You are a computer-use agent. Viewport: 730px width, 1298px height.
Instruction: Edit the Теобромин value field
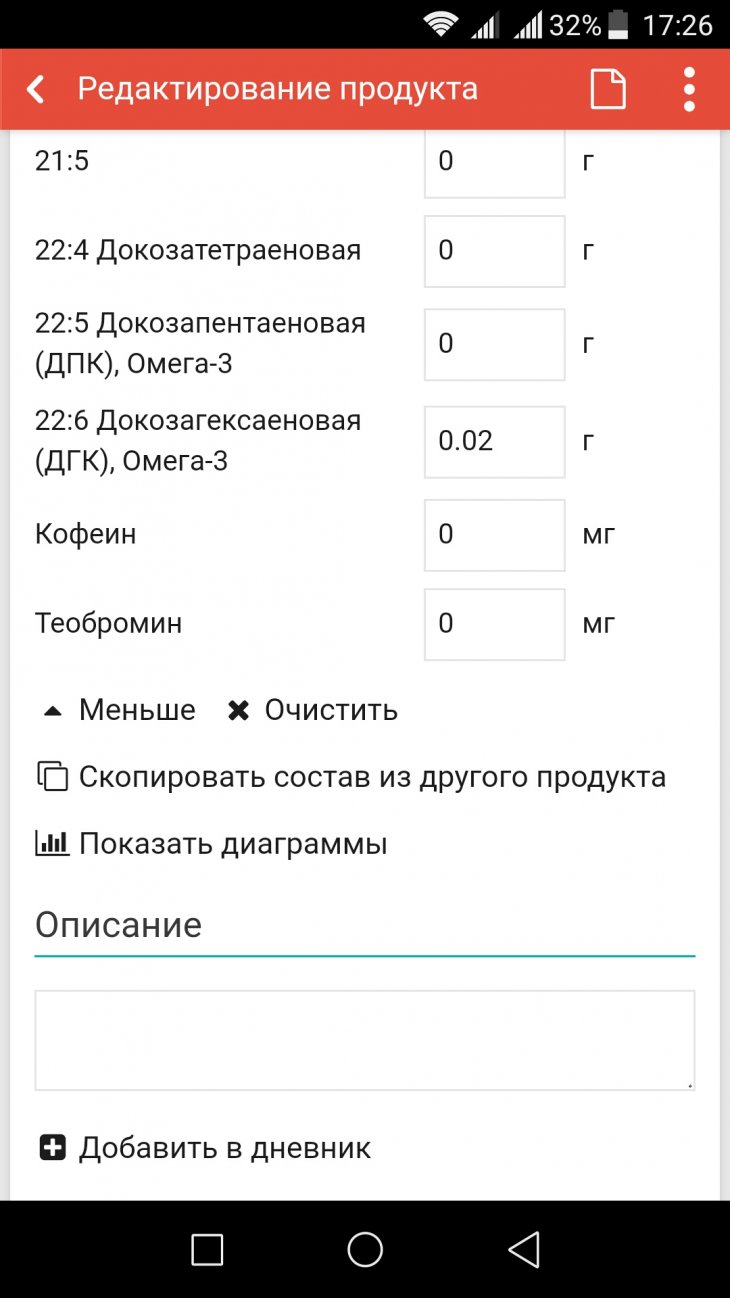[494, 624]
